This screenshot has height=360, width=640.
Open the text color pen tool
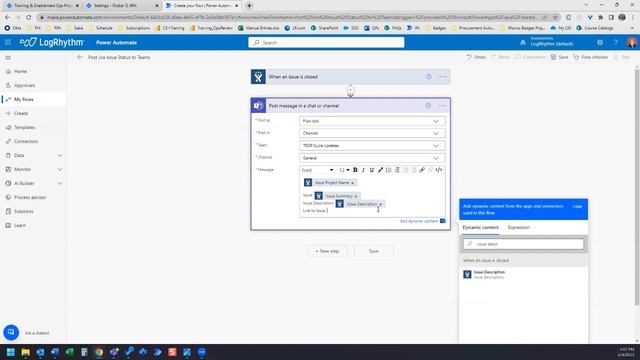[380, 170]
